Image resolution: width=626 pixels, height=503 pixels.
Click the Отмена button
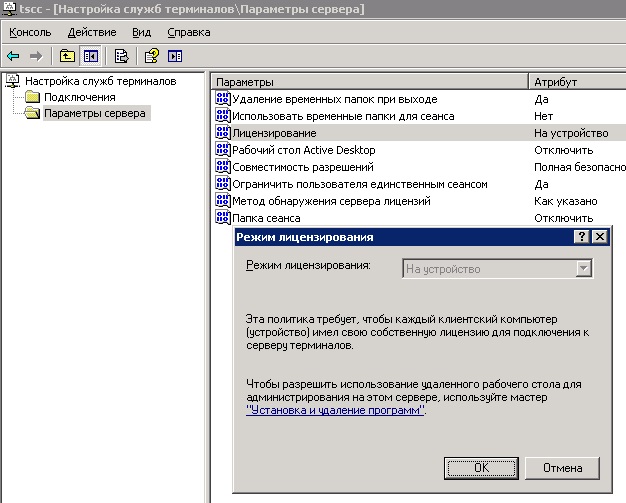pyautogui.click(x=562, y=468)
